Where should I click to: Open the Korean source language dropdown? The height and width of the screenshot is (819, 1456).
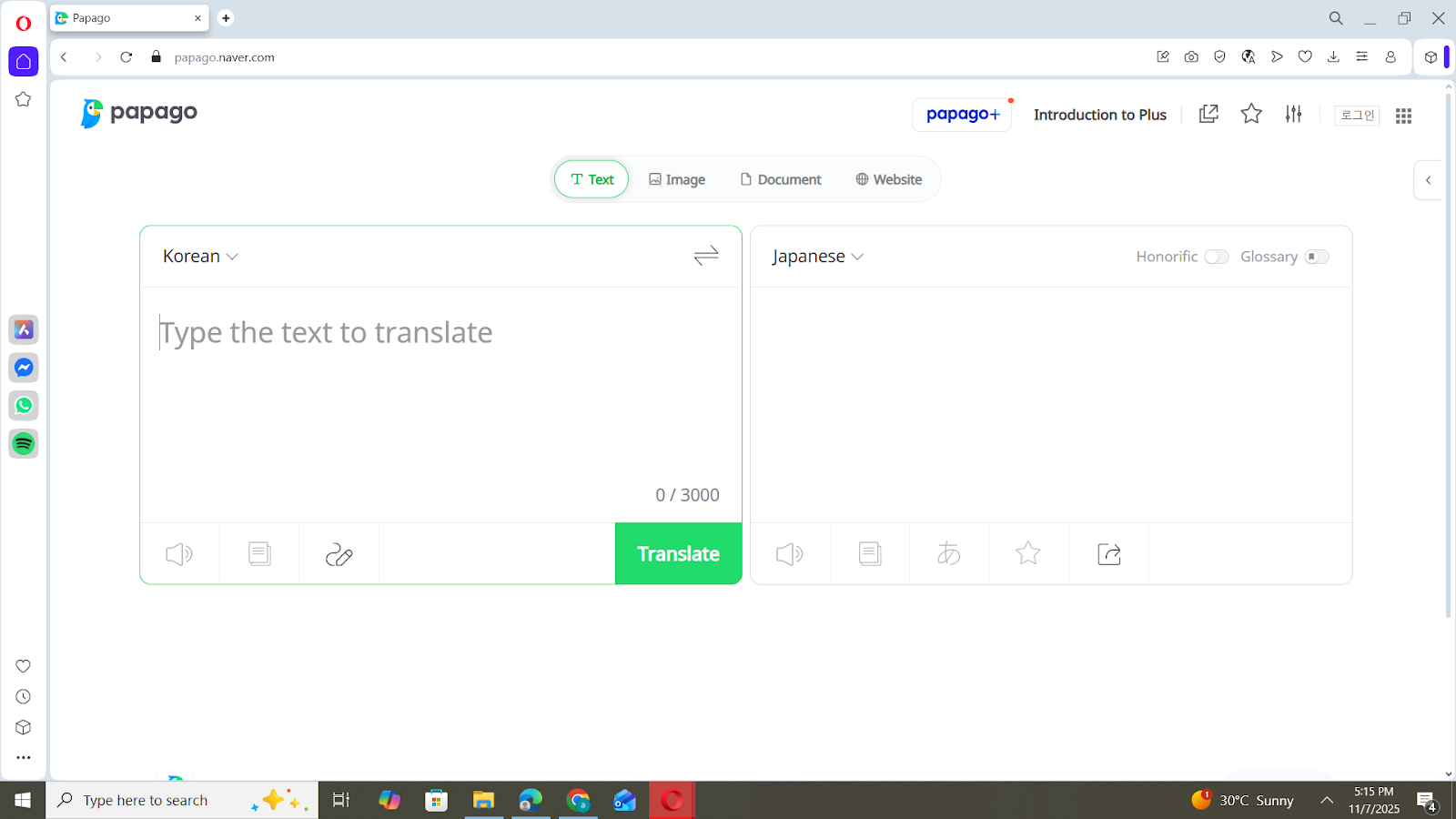[x=199, y=256]
